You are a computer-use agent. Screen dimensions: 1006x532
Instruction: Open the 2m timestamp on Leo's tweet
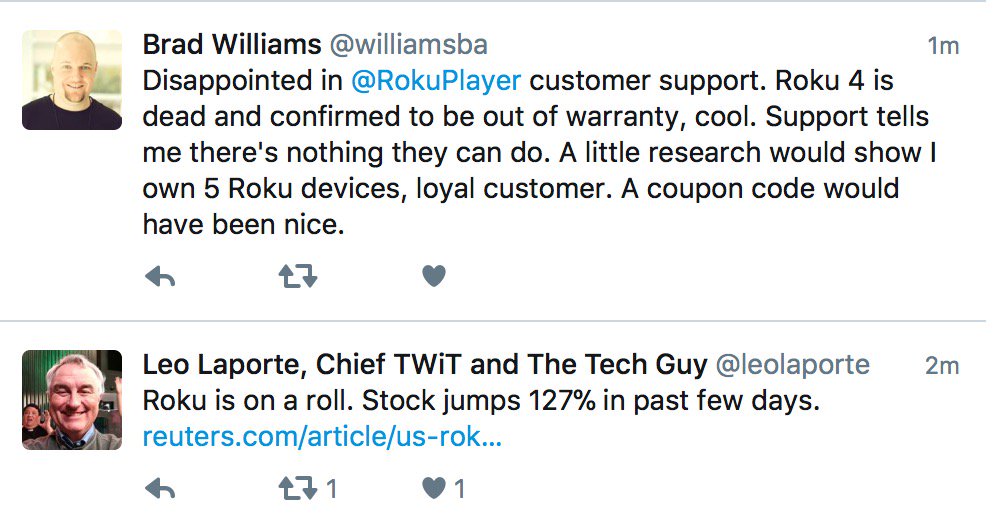coord(942,365)
